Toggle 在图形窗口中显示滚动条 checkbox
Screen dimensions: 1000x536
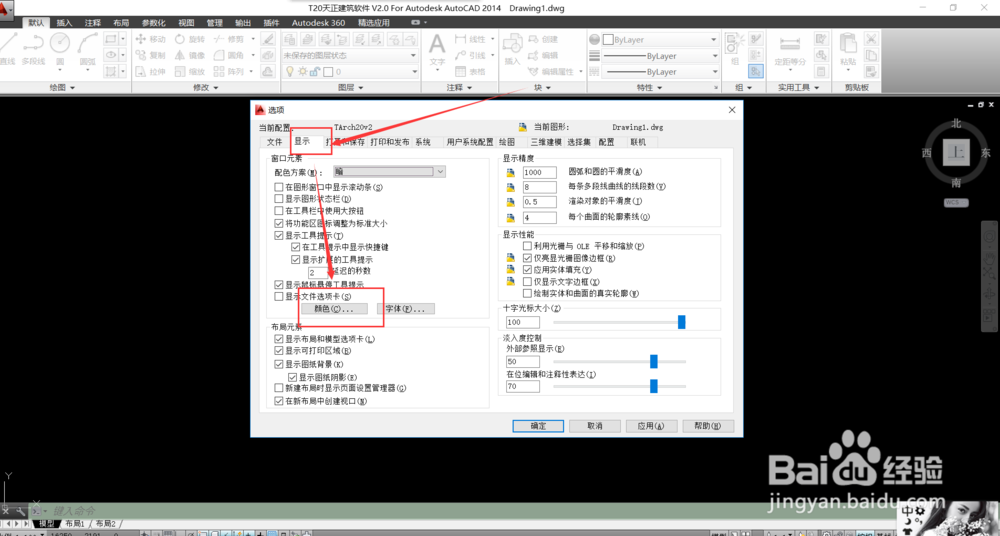click(x=279, y=187)
